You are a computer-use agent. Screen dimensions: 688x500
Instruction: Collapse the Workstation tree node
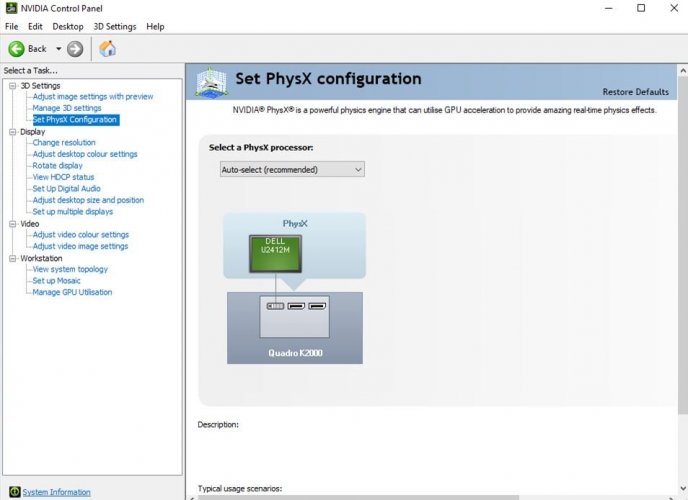pyautogui.click(x=13, y=258)
